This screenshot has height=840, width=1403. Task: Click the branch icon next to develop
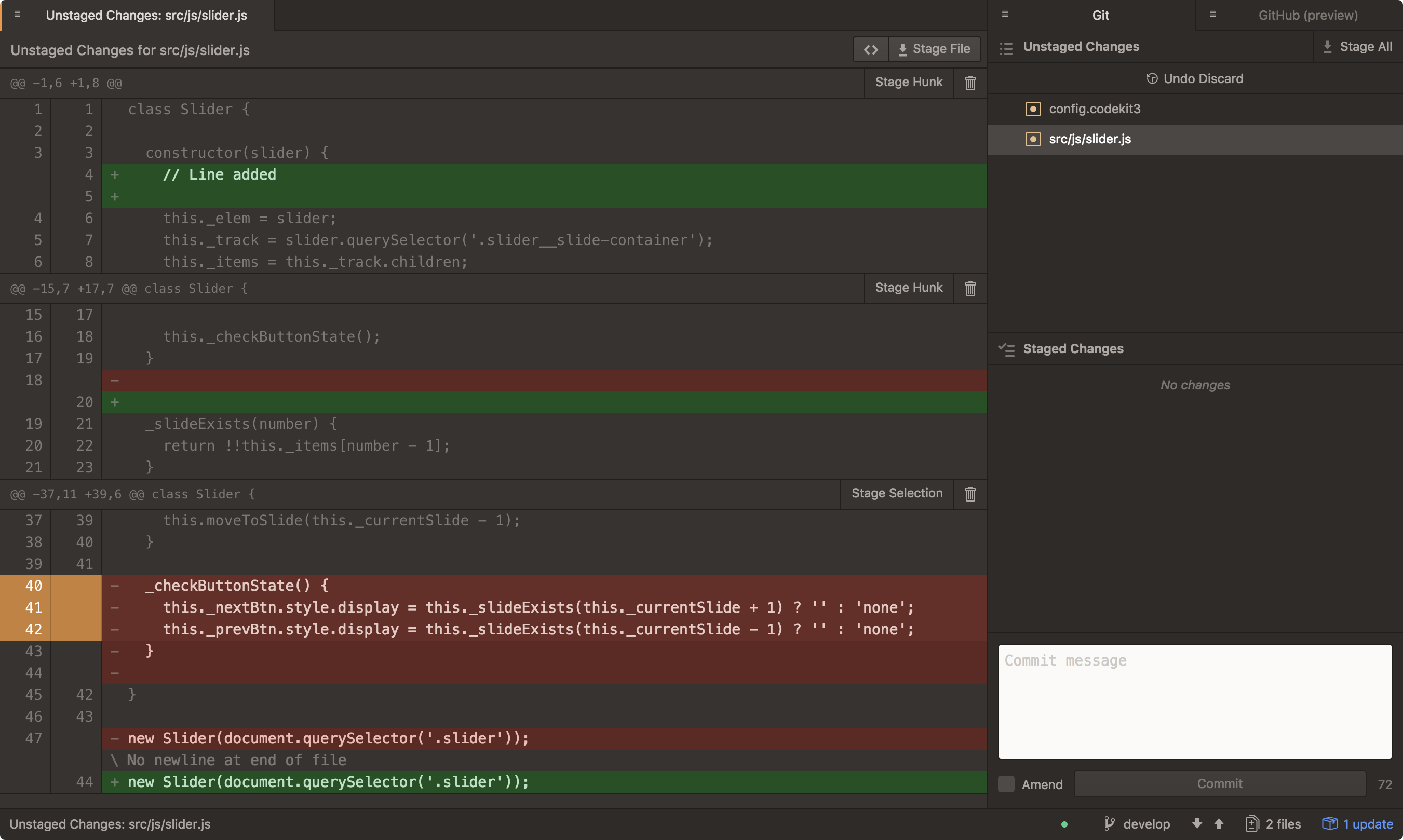(1110, 823)
